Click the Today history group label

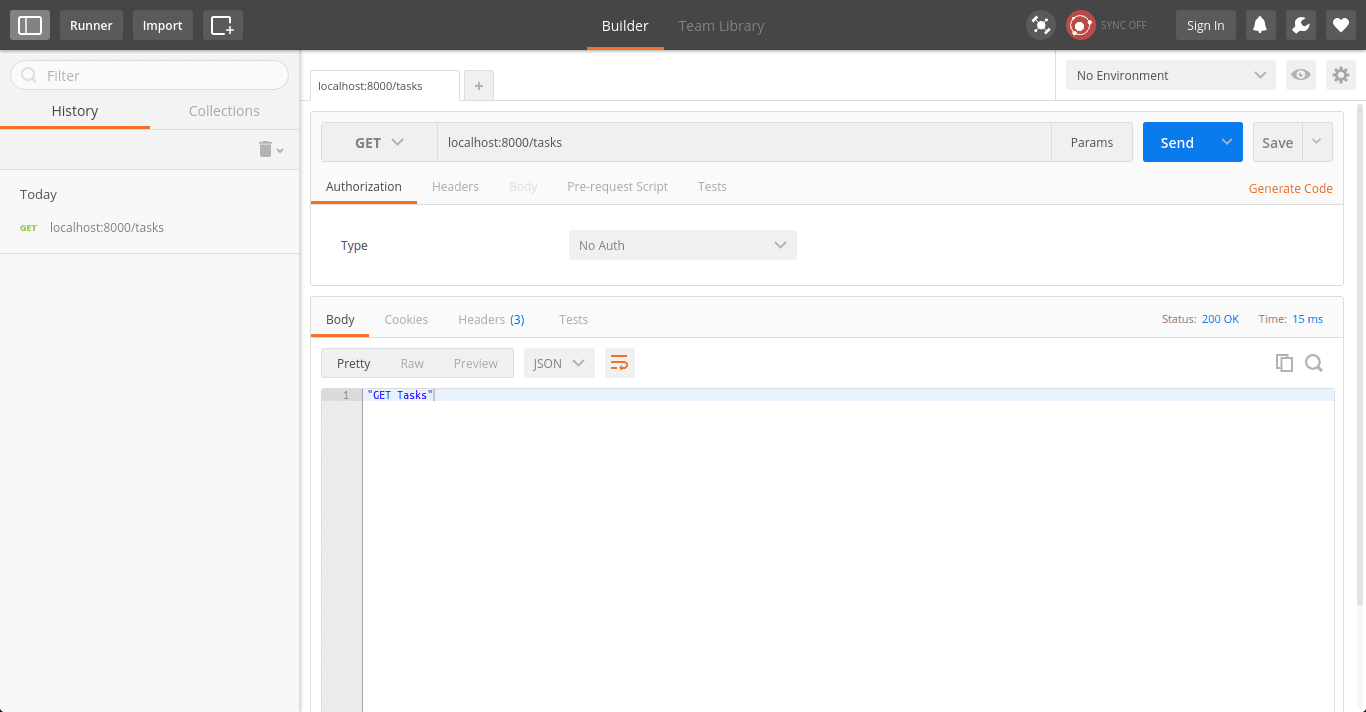coord(38,194)
